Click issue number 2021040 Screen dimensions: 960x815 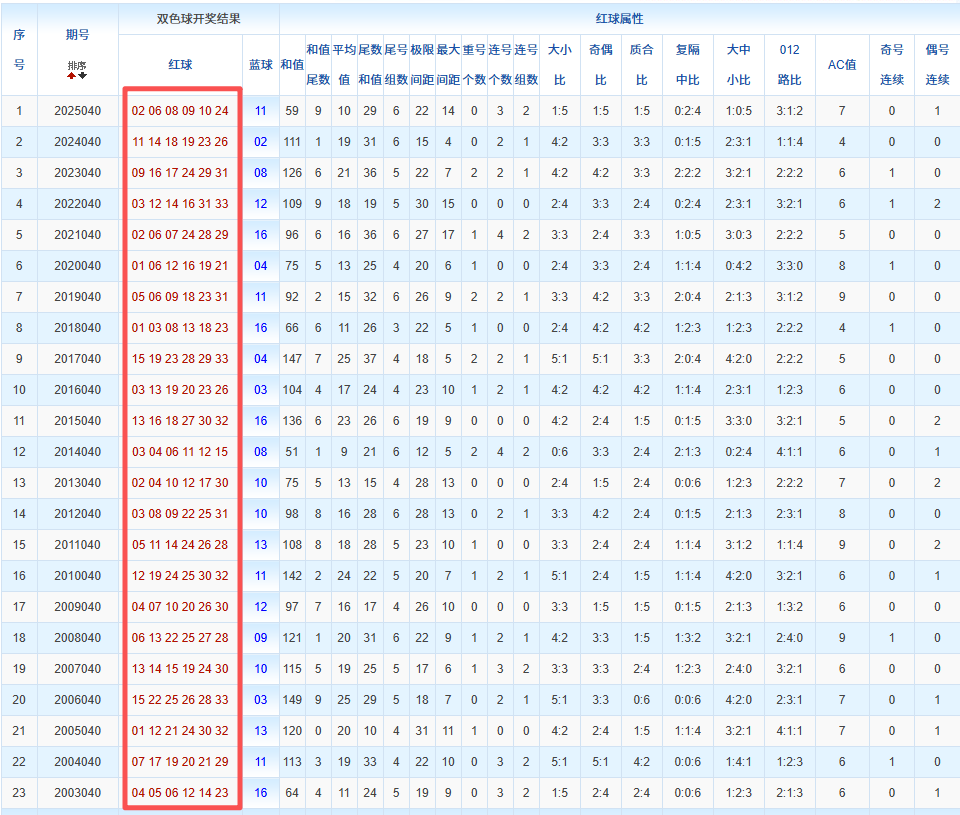(77, 235)
